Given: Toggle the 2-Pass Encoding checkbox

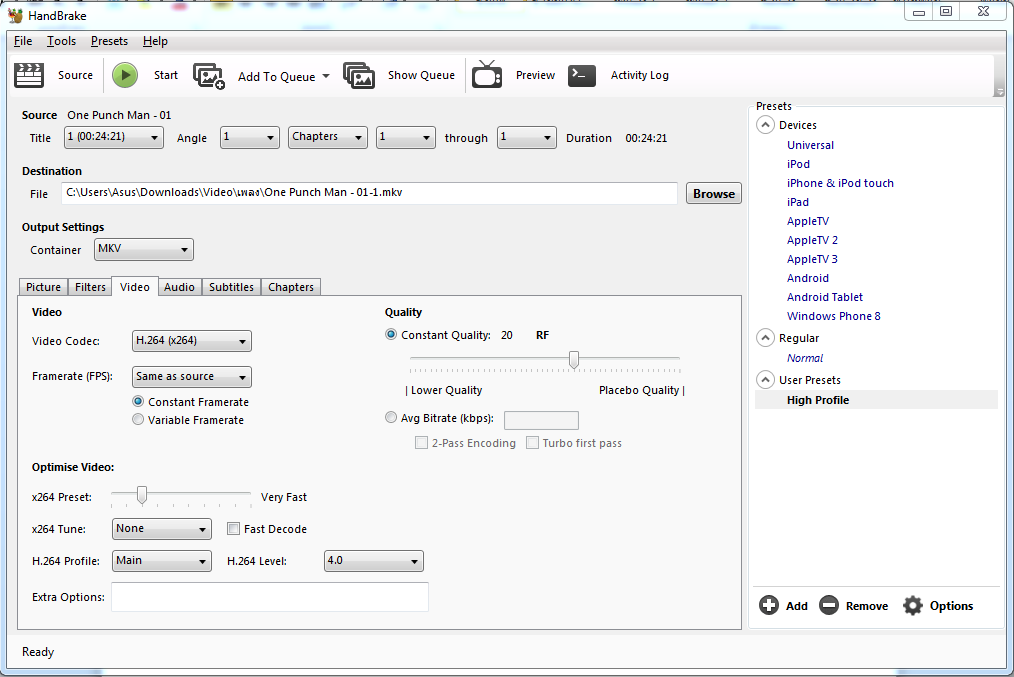Looking at the screenshot, I should pyautogui.click(x=421, y=443).
